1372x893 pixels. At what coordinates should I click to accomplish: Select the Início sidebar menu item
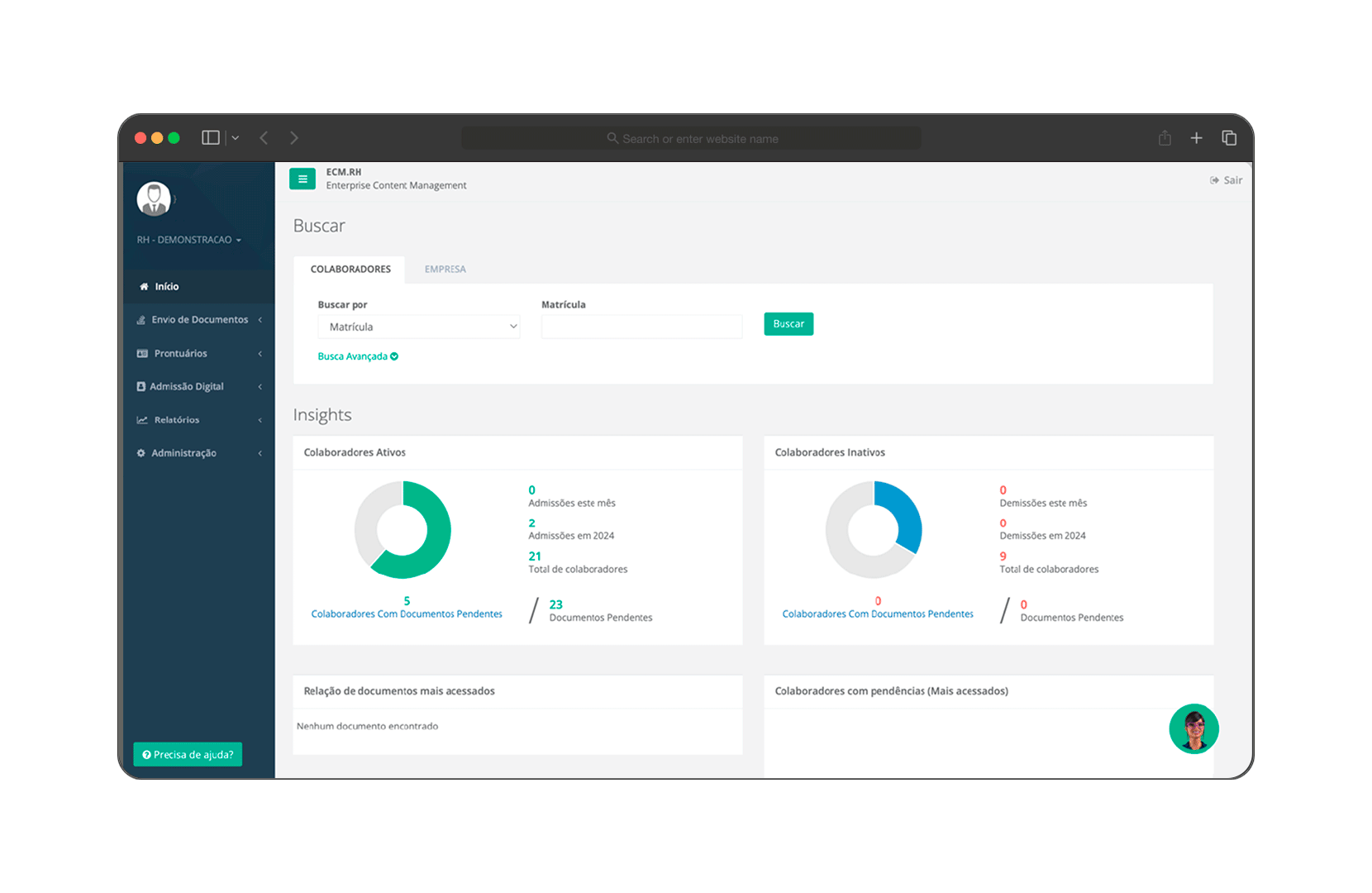coord(167,287)
